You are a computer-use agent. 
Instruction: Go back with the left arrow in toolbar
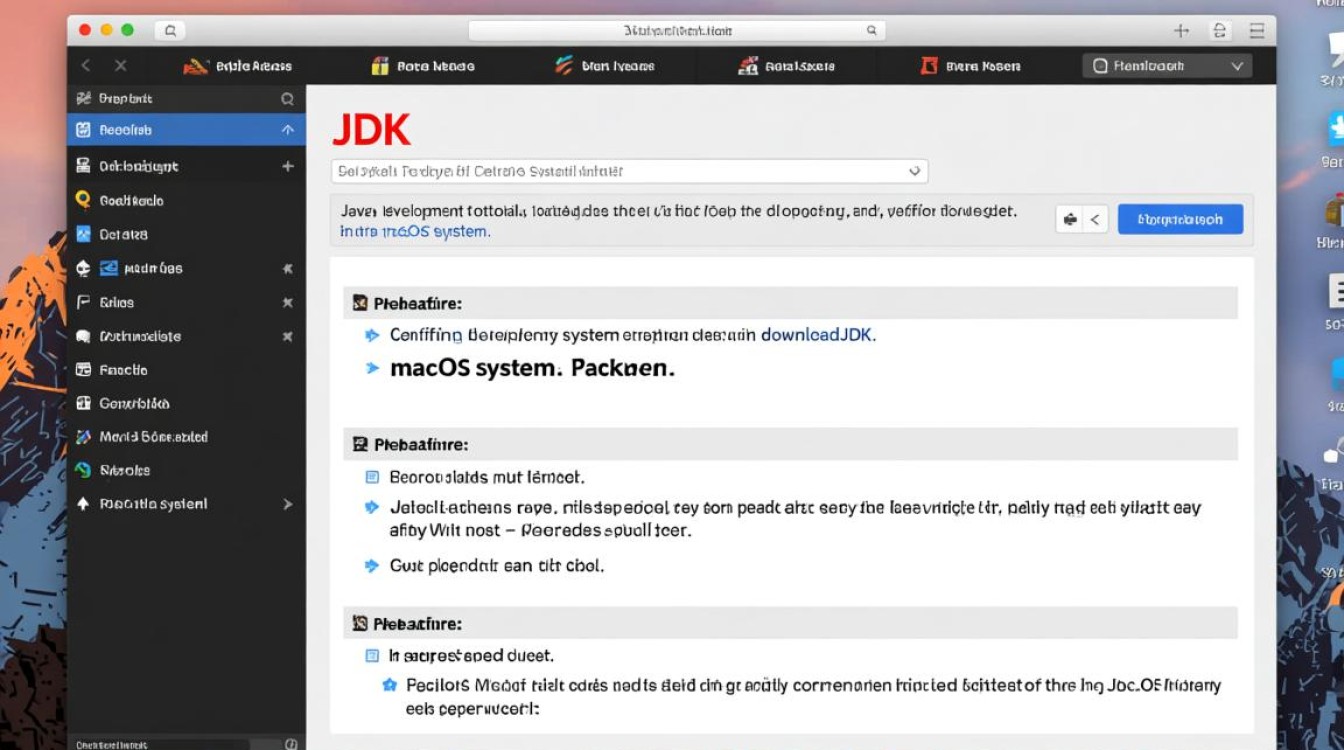pos(86,66)
